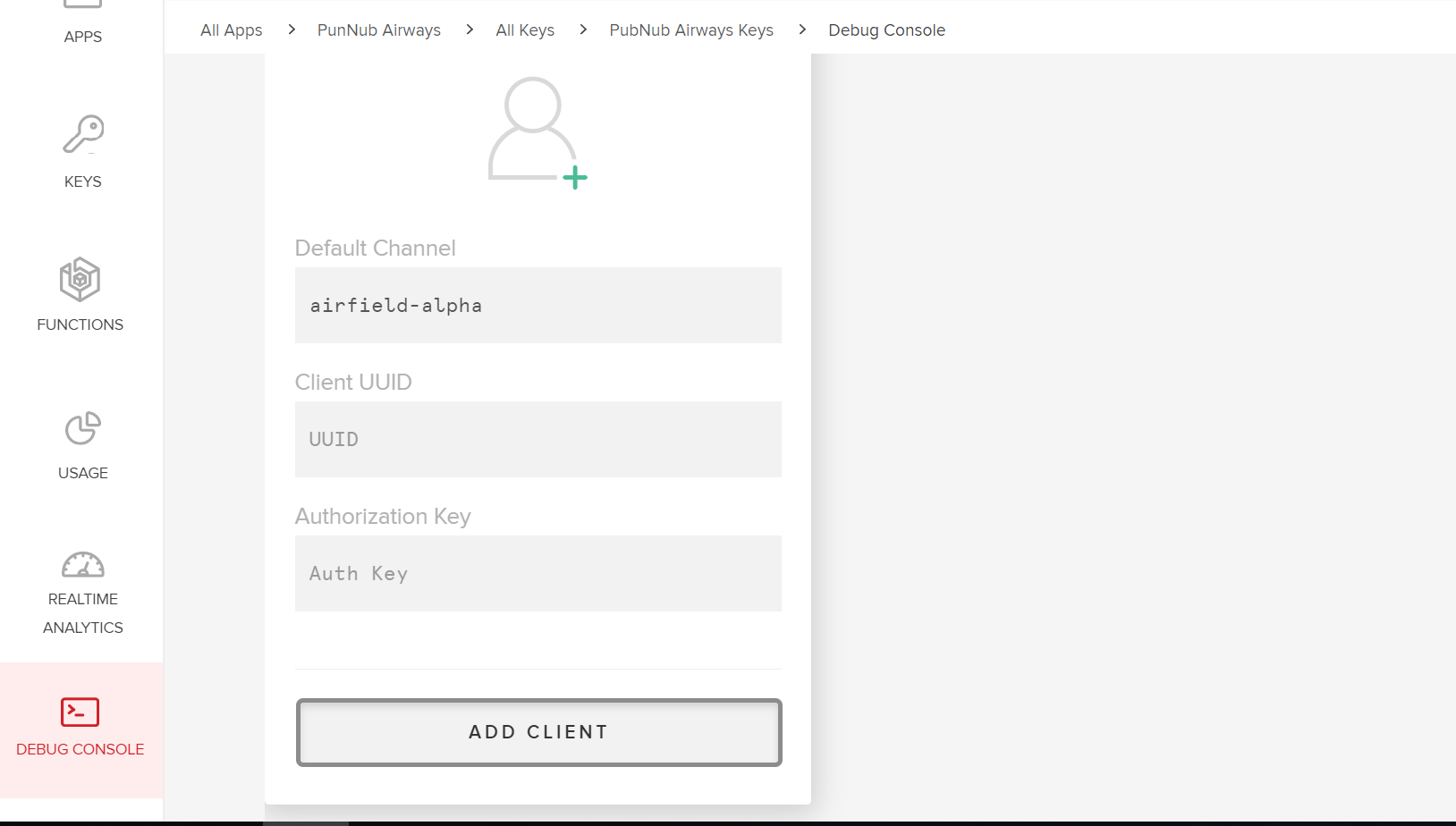Open the Usage pie chart icon
This screenshot has width=1456, height=826.
tap(83, 428)
